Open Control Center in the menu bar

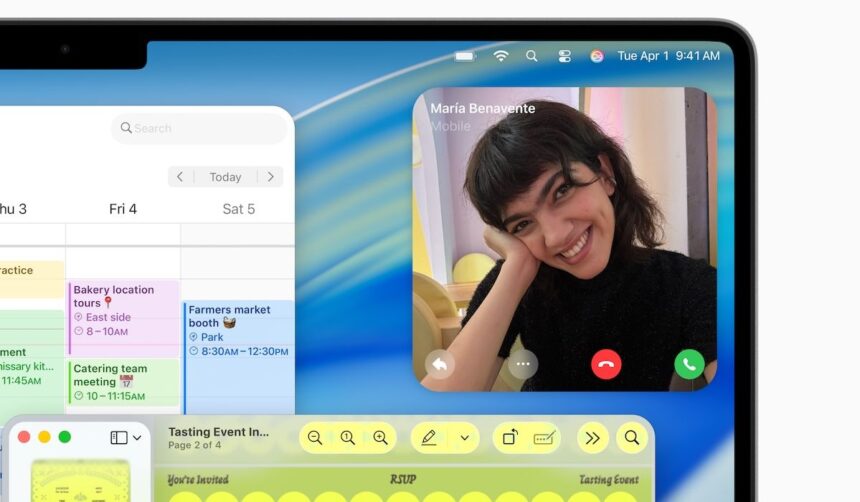(564, 56)
